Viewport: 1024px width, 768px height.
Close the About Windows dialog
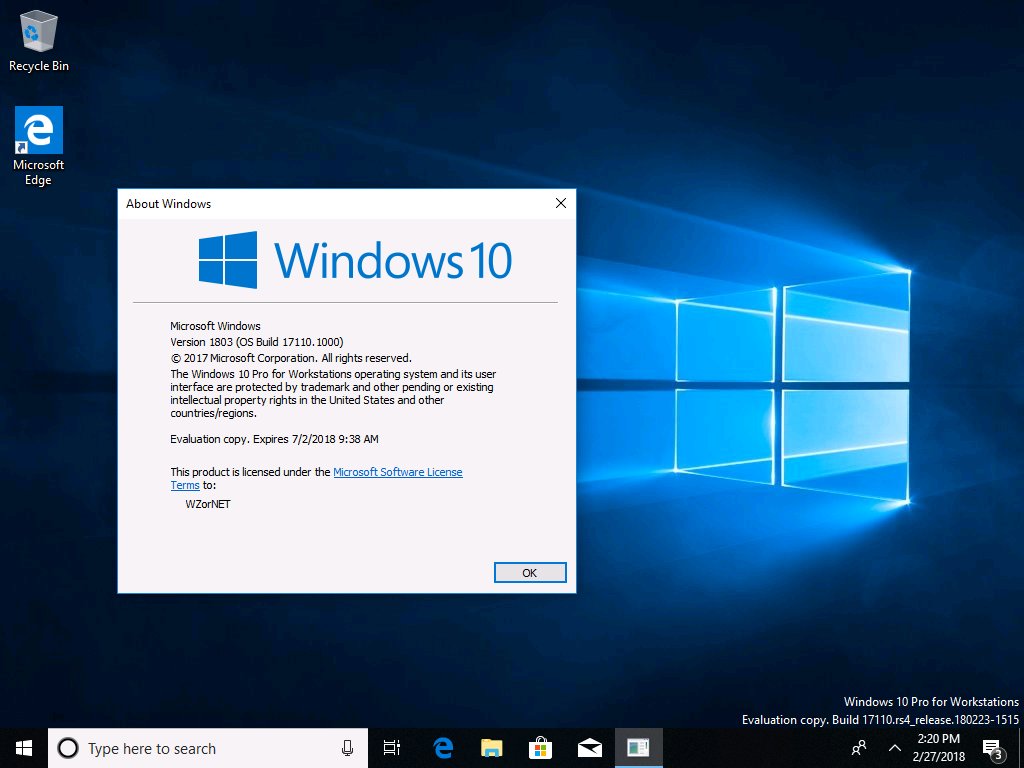[x=560, y=203]
